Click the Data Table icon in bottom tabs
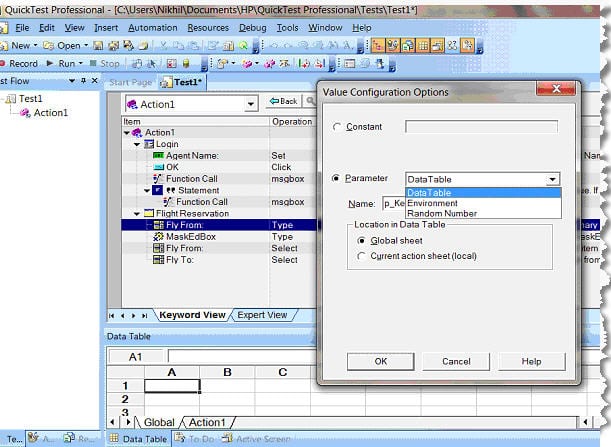611x447 pixels. point(113,438)
